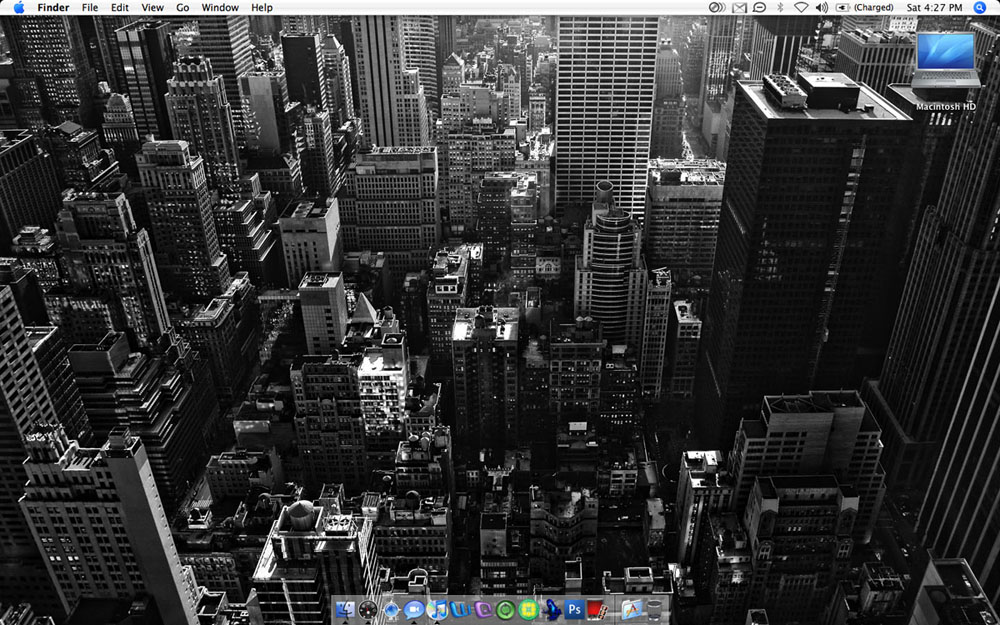The width and height of the screenshot is (1000, 625).
Task: Open Dashboard gauge icon in Dock
Action: point(368,610)
